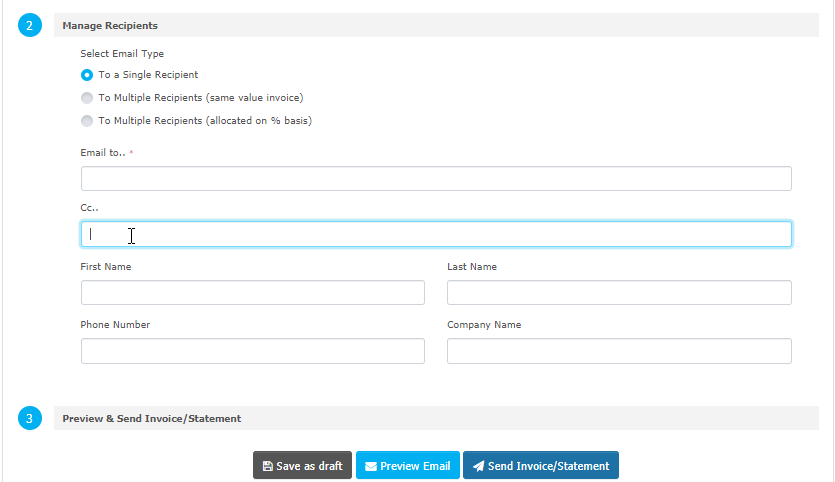Click the step 2 circle badge
Image resolution: width=835 pixels, height=482 pixels.
[30, 26]
